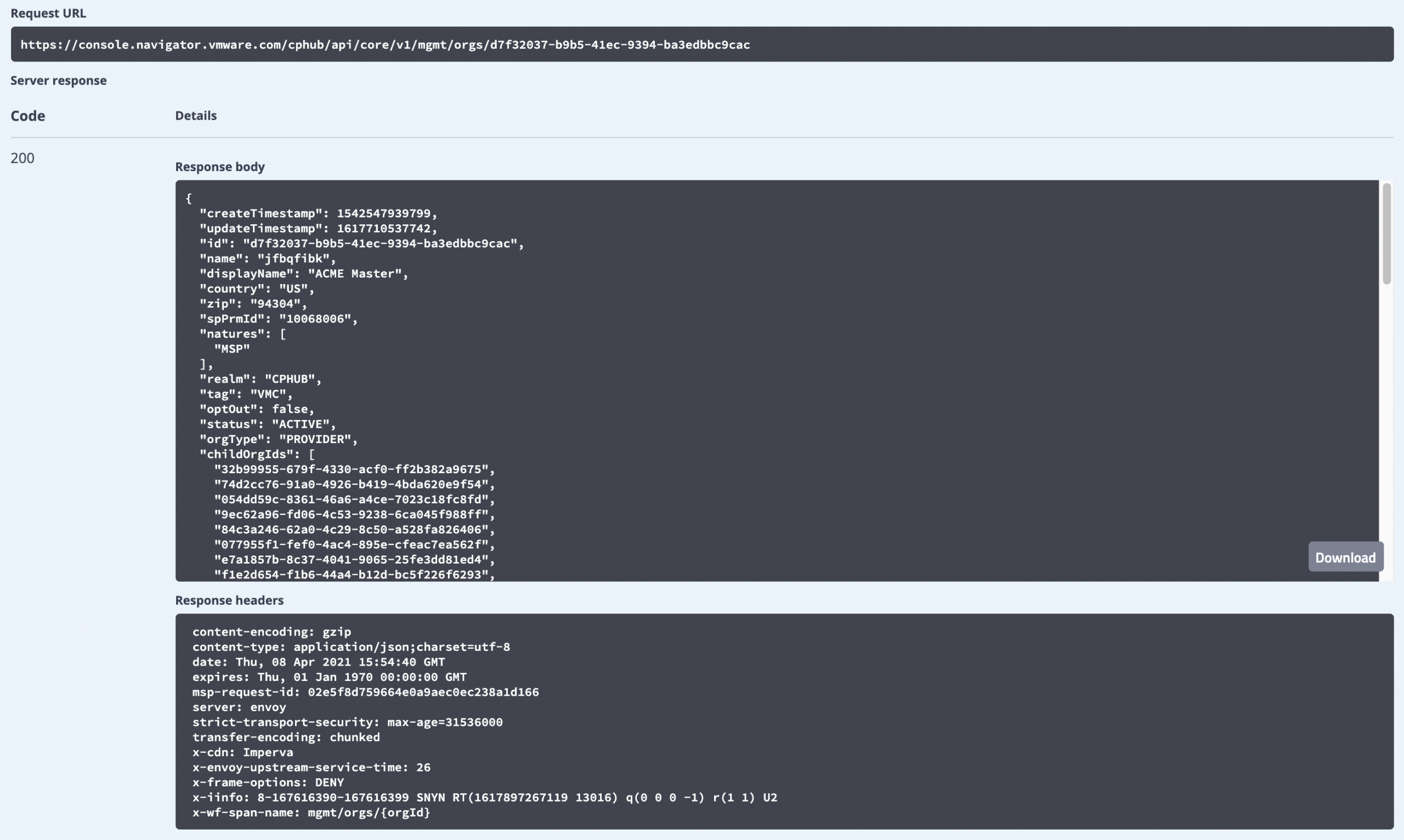Click the createTimestamp value line
Image resolution: width=1404 pixels, height=840 pixels.
pos(318,213)
